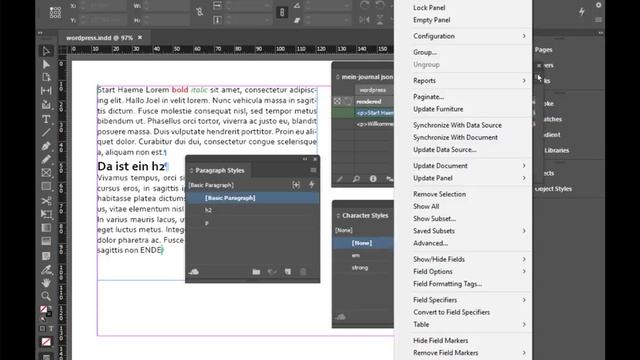This screenshot has height=360, width=640.
Task: Enable formatting affects container
Action: click(x=42, y=328)
